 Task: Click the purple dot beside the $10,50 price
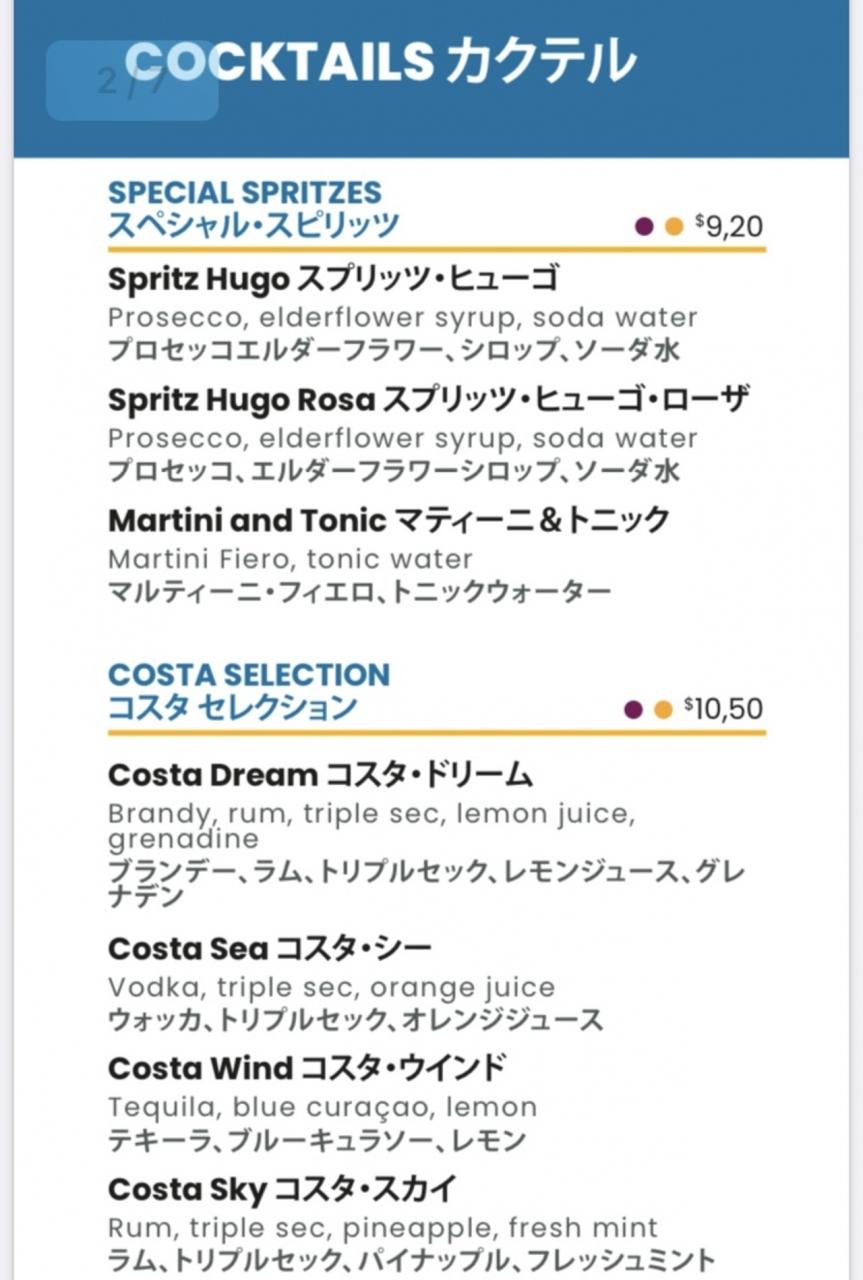point(633,710)
